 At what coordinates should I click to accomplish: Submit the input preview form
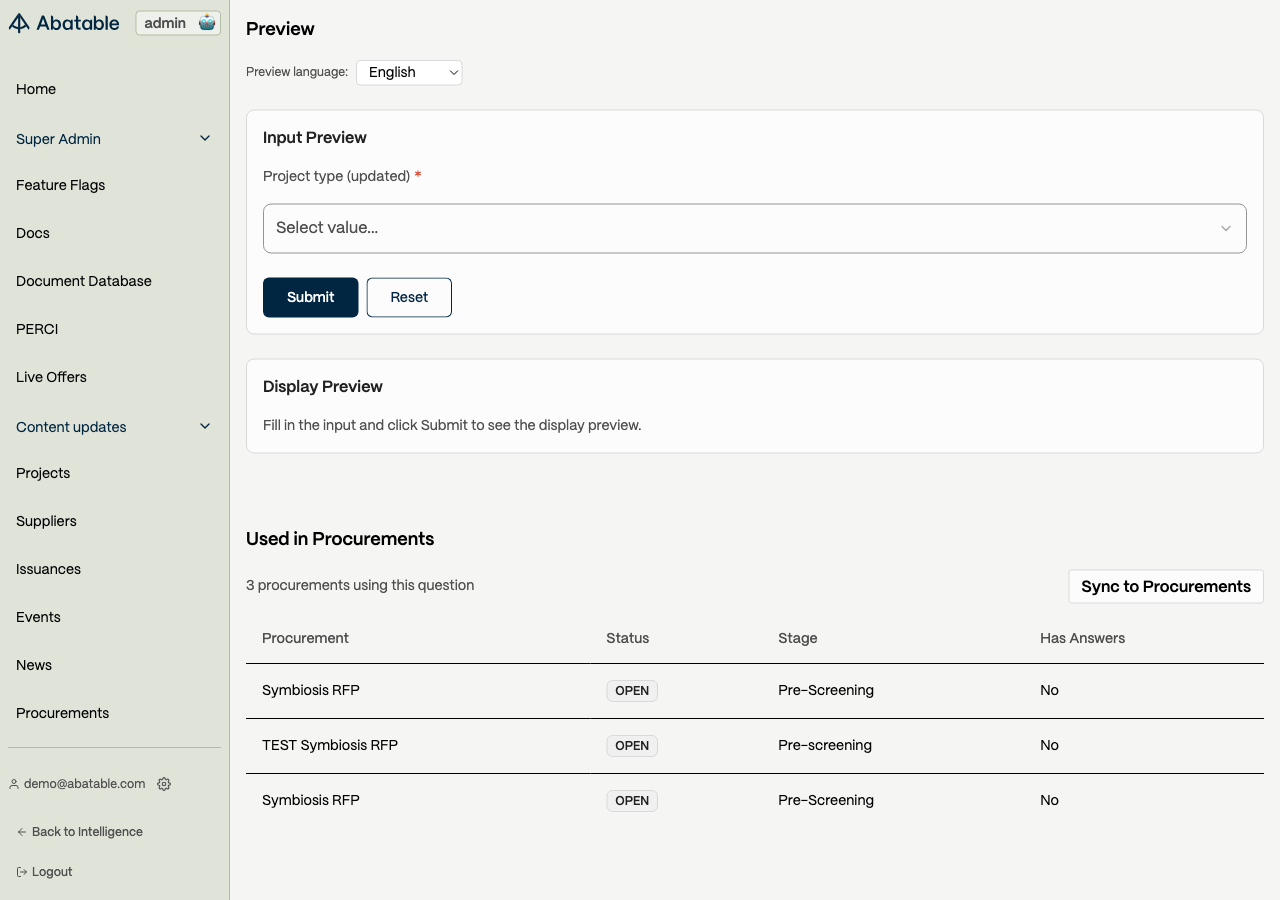[310, 297]
